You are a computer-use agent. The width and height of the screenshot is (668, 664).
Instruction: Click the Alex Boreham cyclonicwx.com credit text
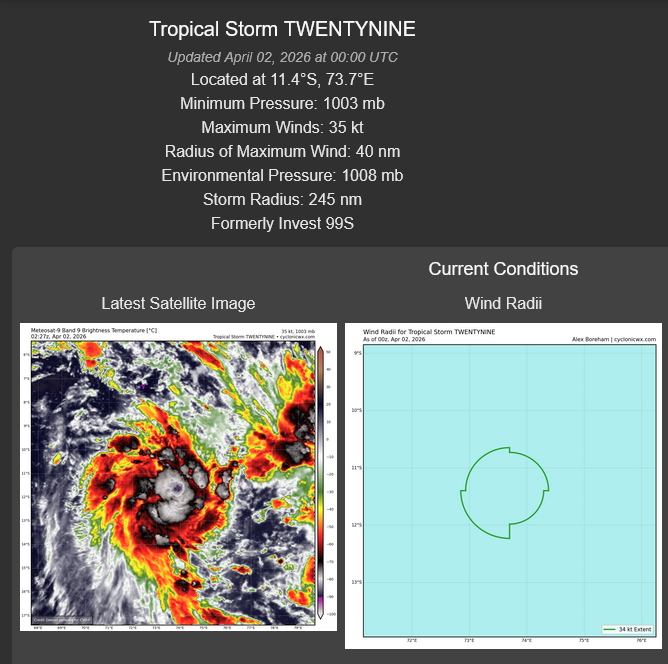click(x=613, y=339)
